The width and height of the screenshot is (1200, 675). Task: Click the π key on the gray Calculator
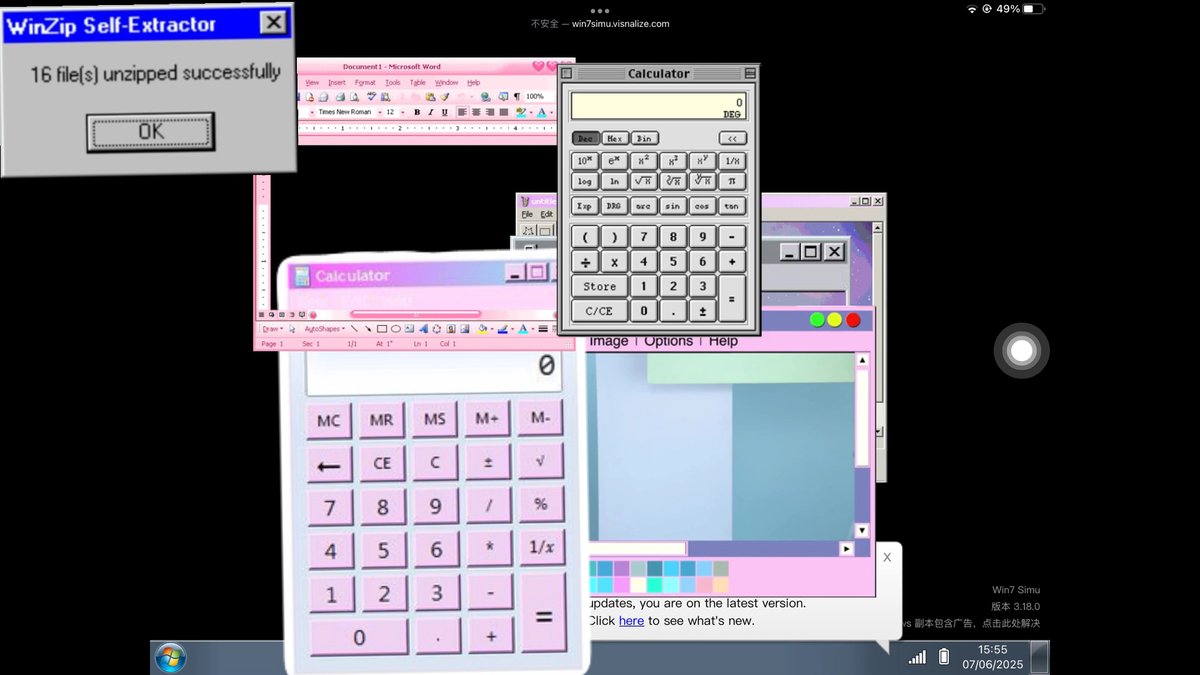point(732,181)
